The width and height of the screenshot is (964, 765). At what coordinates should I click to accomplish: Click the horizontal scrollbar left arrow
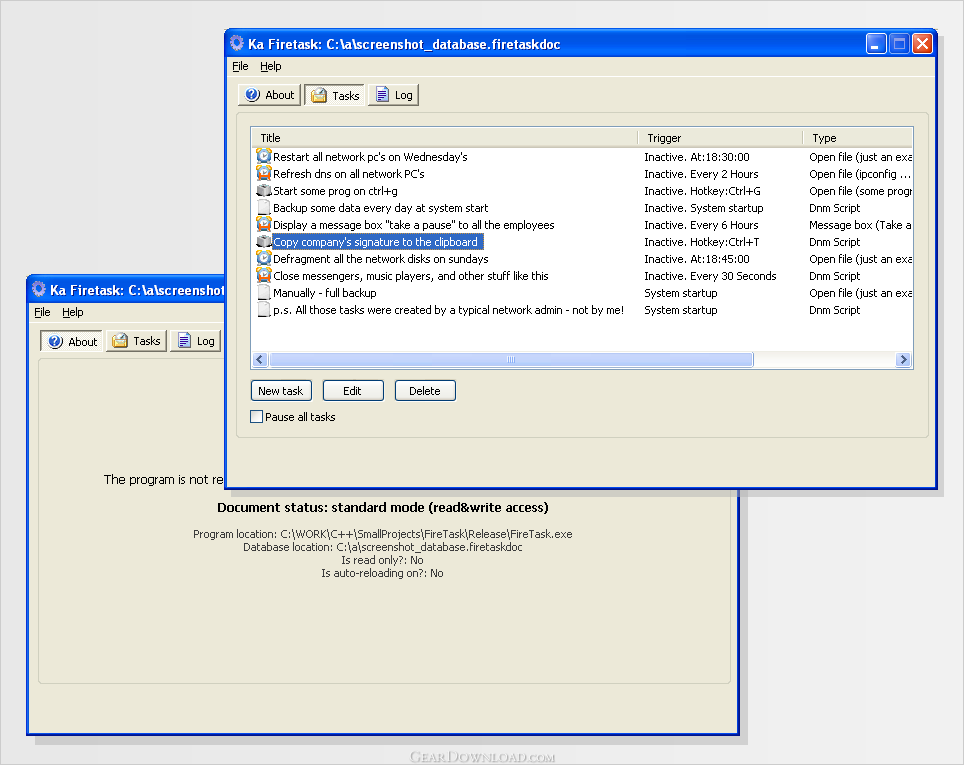pyautogui.click(x=260, y=360)
